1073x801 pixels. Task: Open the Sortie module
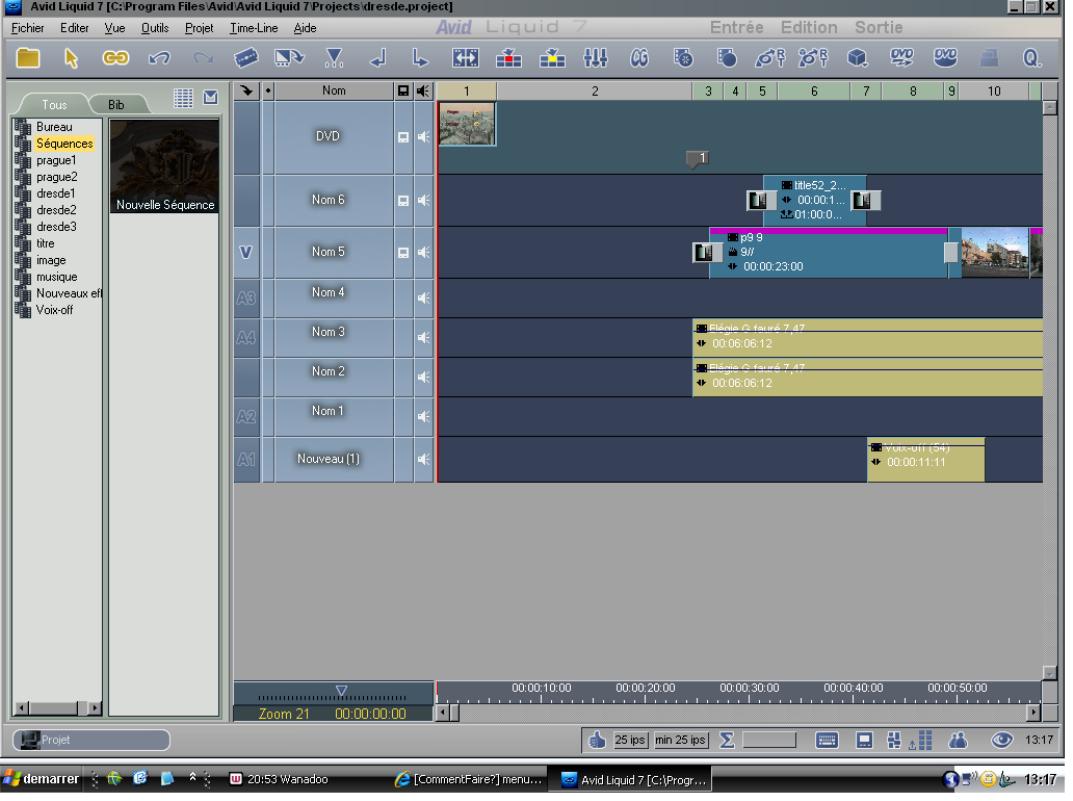pos(879,27)
